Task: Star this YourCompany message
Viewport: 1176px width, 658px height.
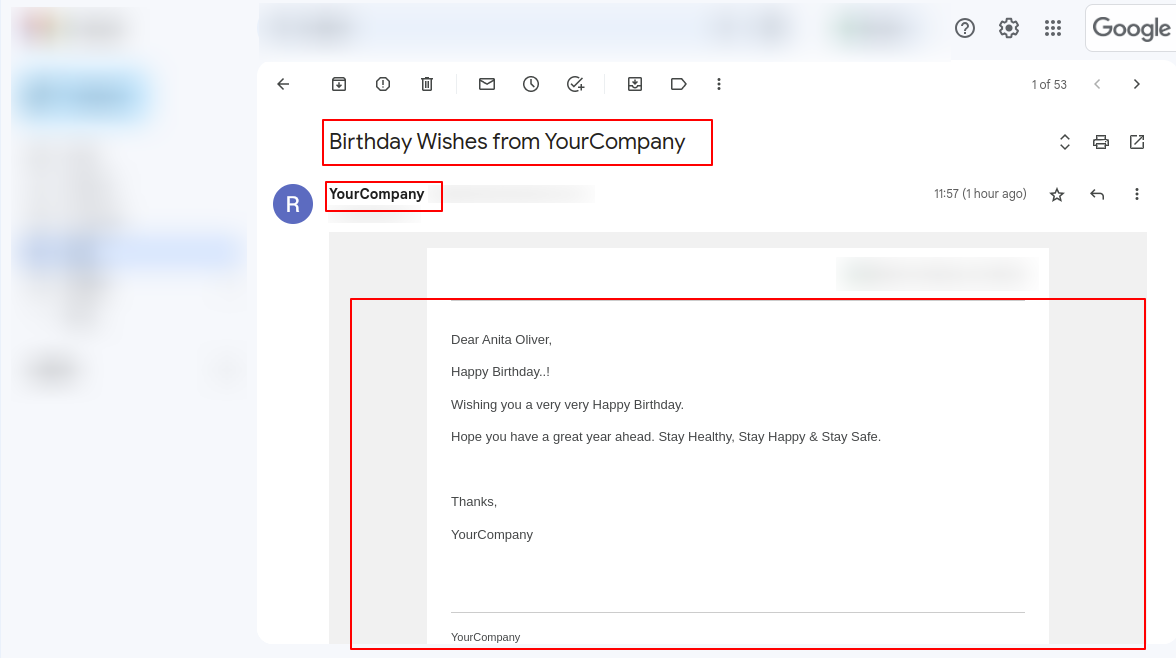Action: (1057, 195)
